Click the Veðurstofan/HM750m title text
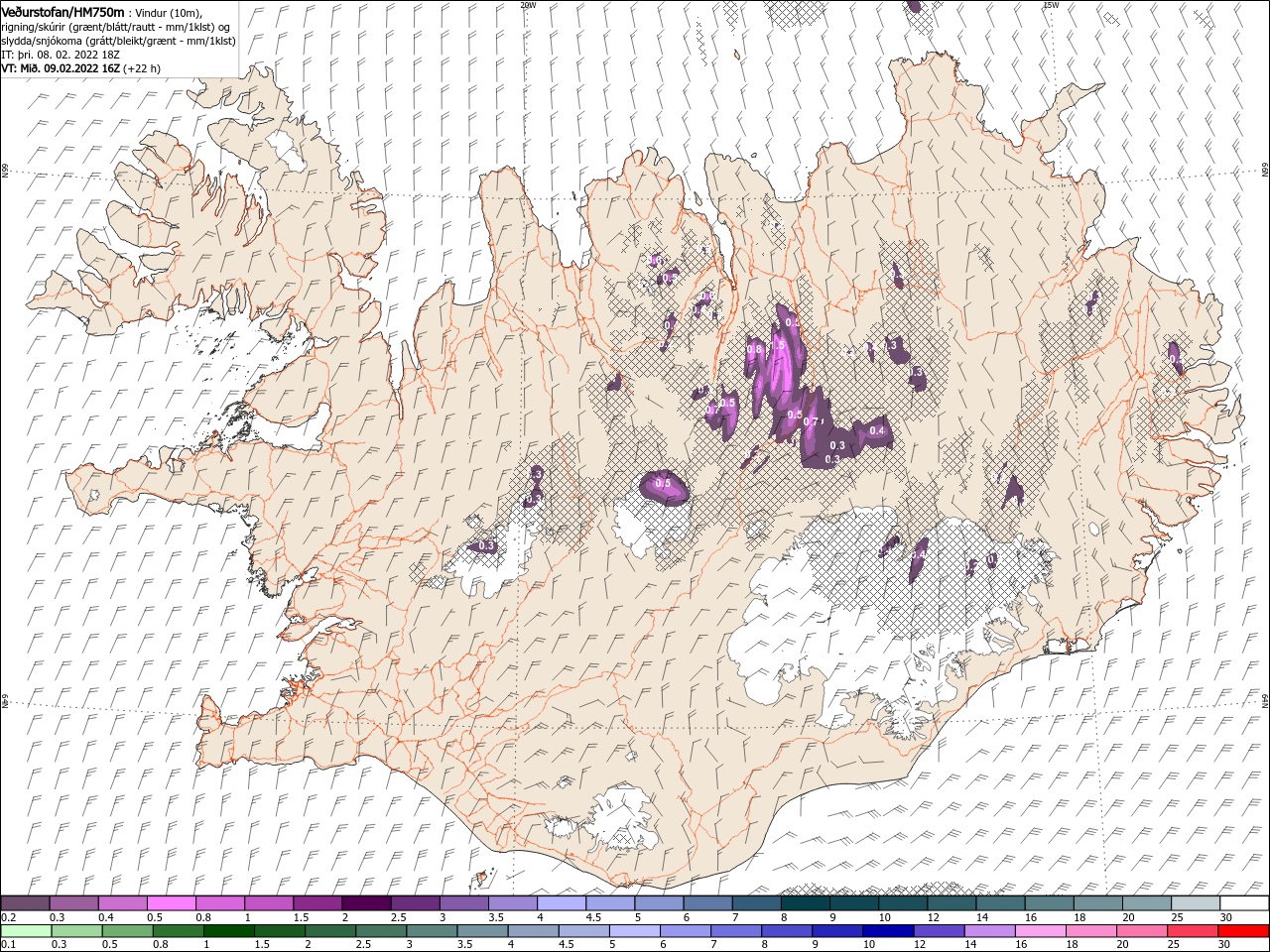This screenshot has width=1270, height=952. 63,11
